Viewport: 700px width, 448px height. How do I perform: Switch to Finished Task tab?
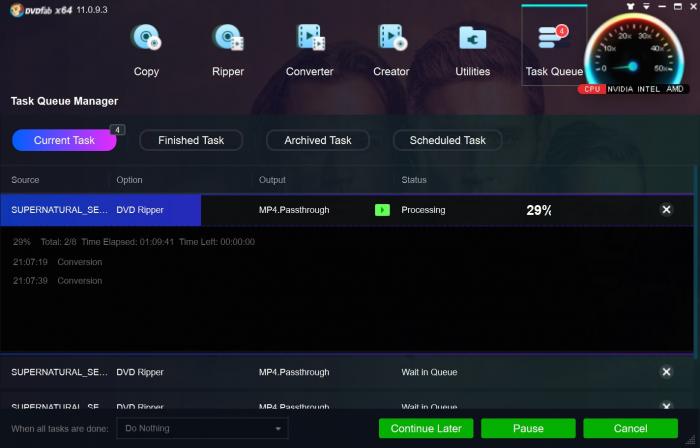click(191, 140)
